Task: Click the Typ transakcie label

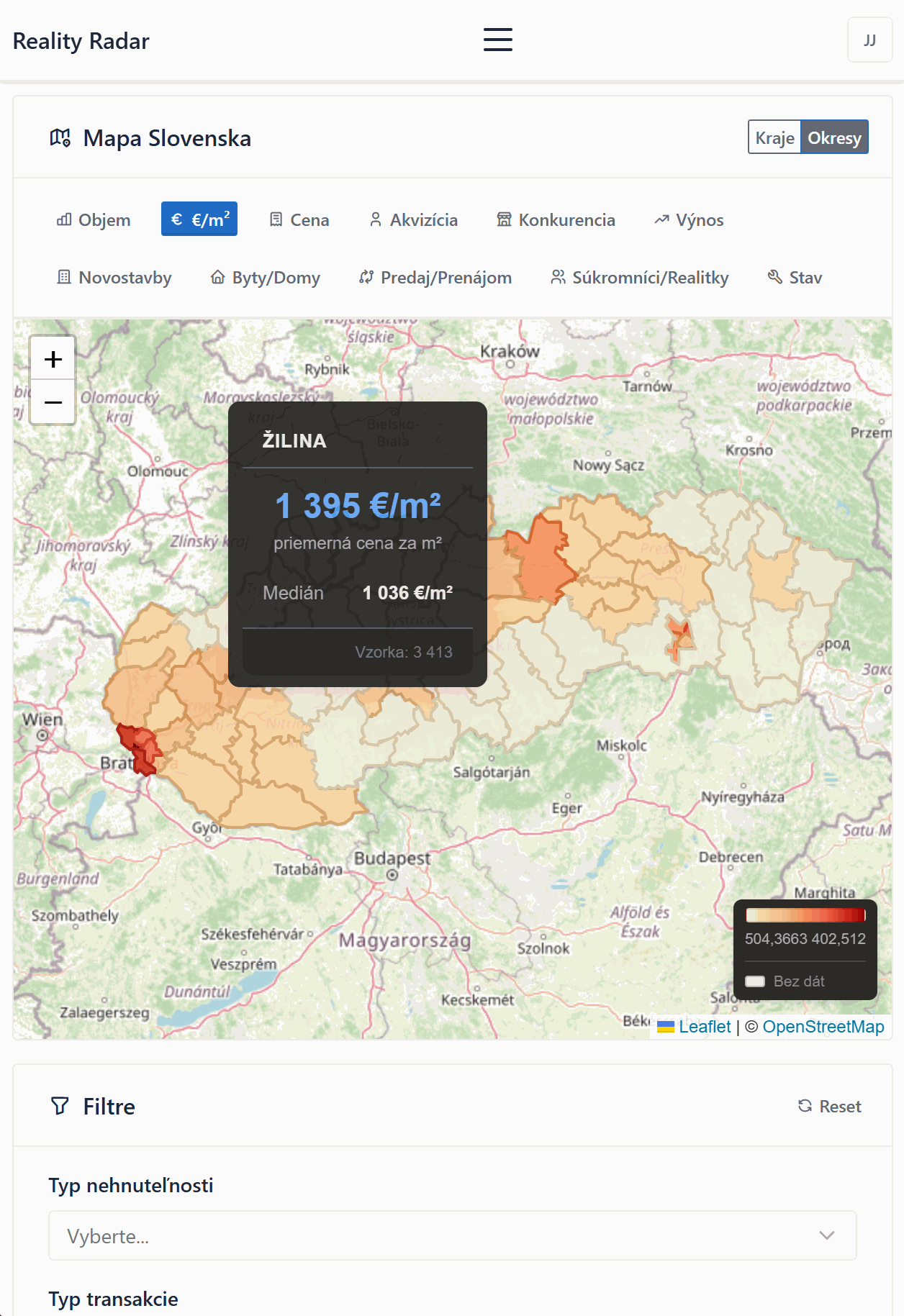Action: pyautogui.click(x=114, y=1299)
